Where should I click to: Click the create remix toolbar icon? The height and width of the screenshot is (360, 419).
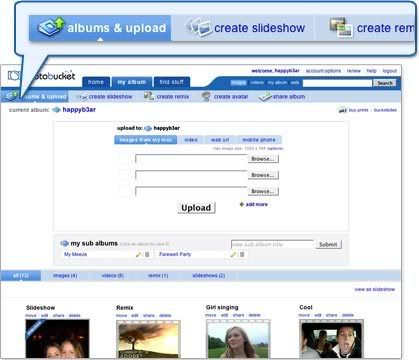pos(149,97)
